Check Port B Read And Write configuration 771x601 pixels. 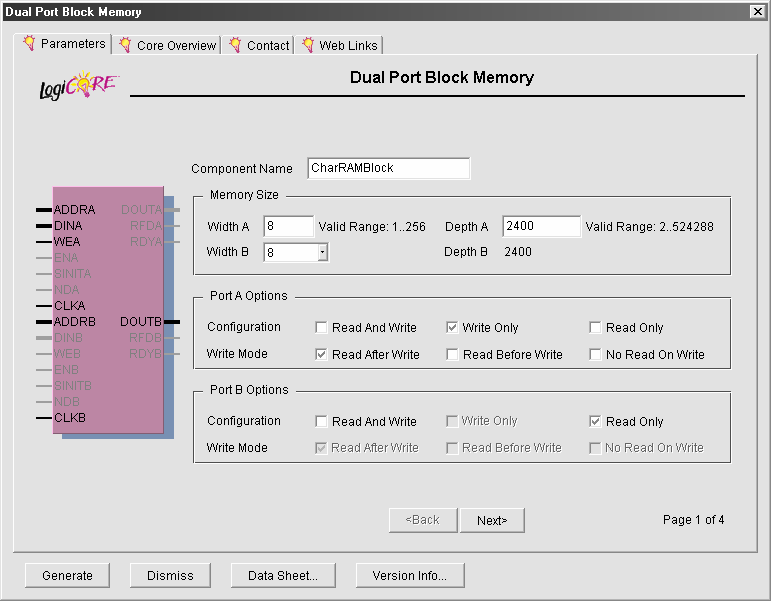tap(321, 421)
